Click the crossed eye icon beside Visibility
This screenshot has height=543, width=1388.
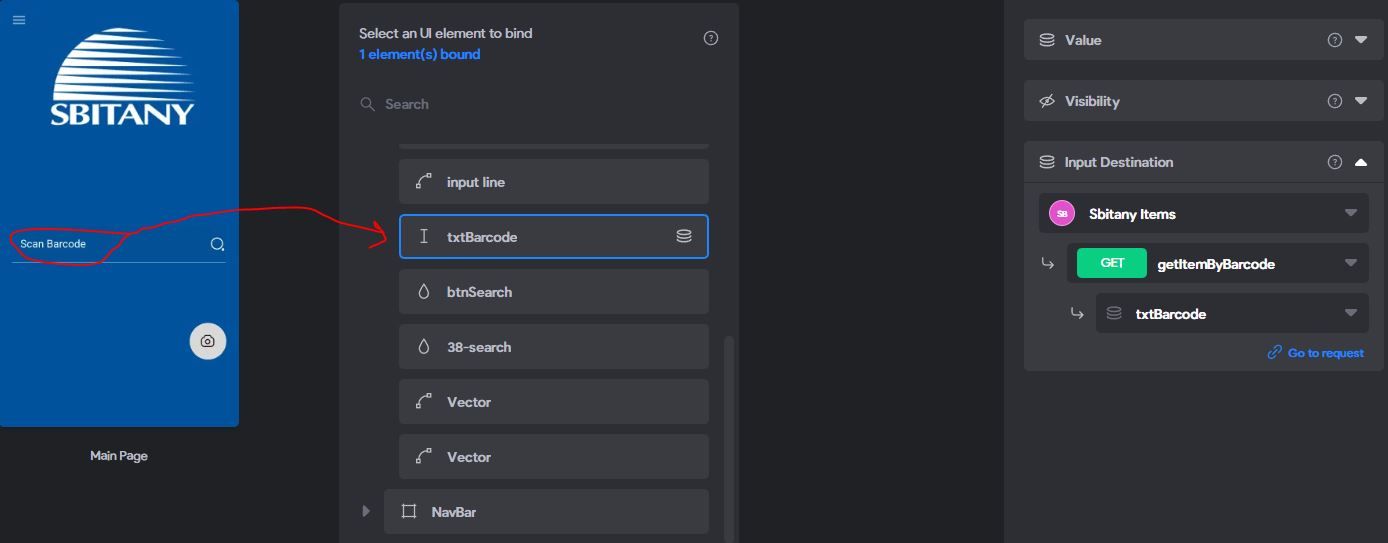pos(1047,101)
